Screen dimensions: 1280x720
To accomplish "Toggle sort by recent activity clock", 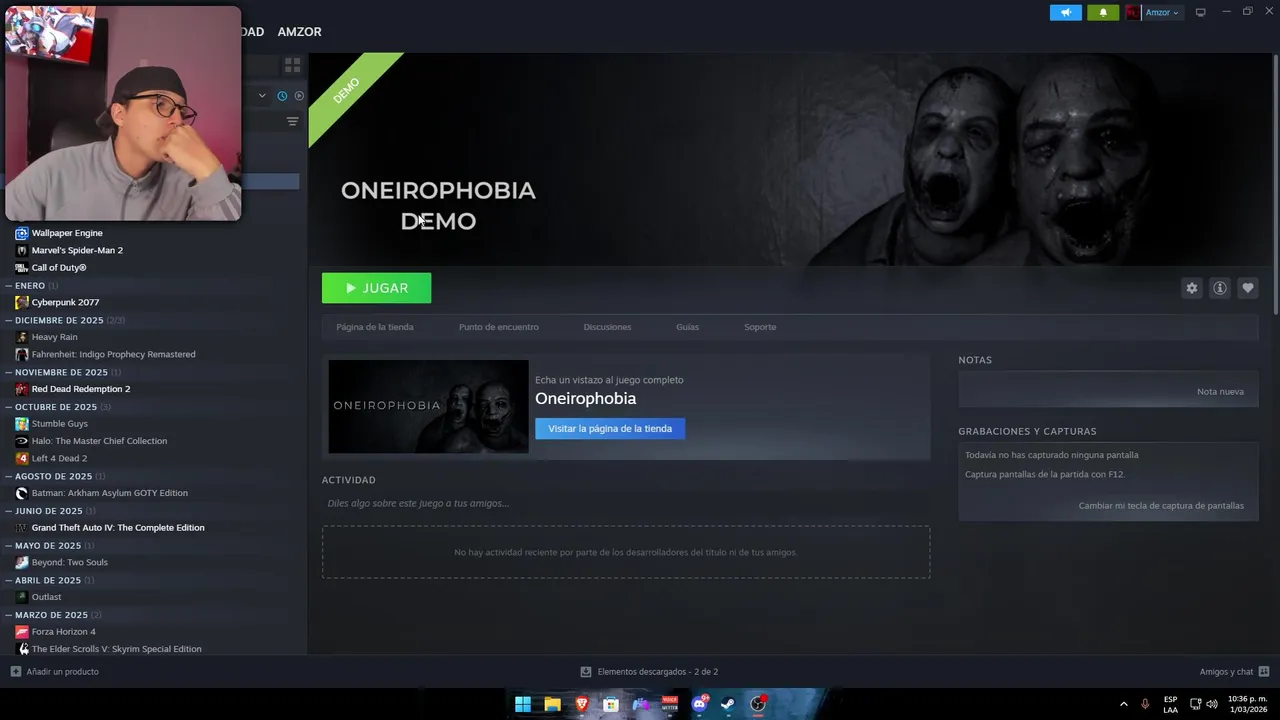I will (x=282, y=96).
